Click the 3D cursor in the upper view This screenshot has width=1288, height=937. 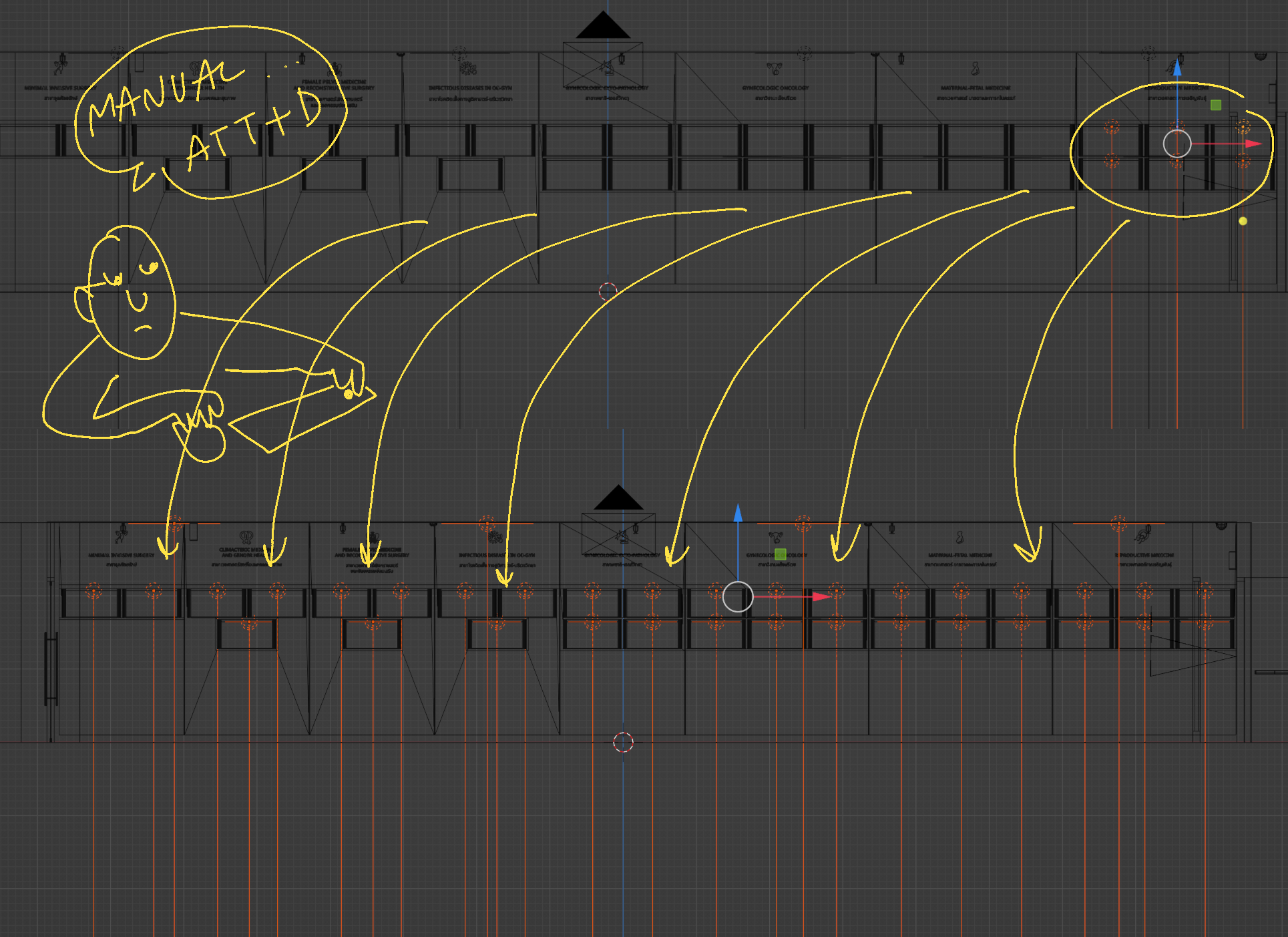coord(608,291)
